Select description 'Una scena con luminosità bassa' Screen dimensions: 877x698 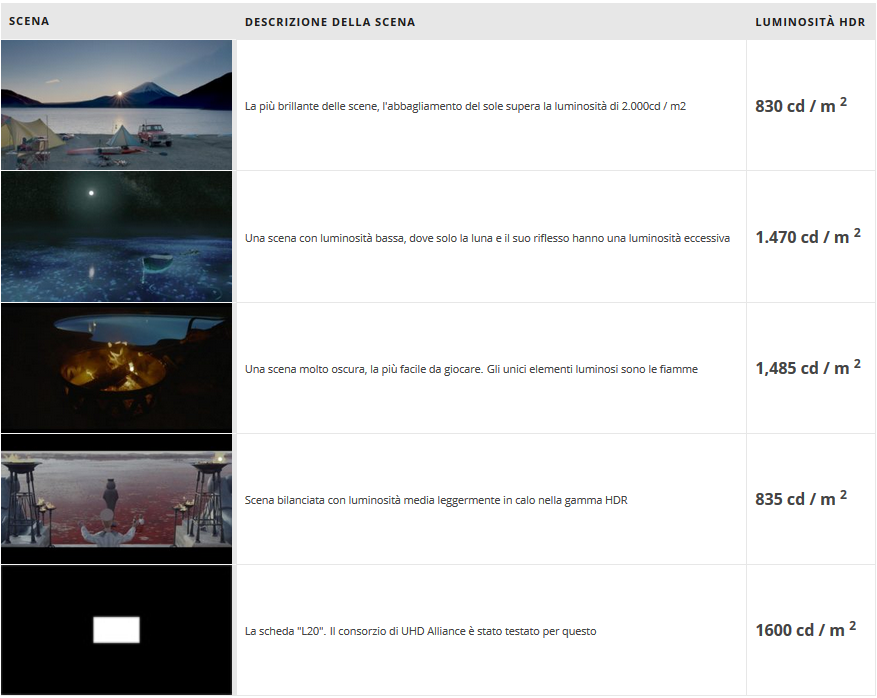[x=487, y=238]
